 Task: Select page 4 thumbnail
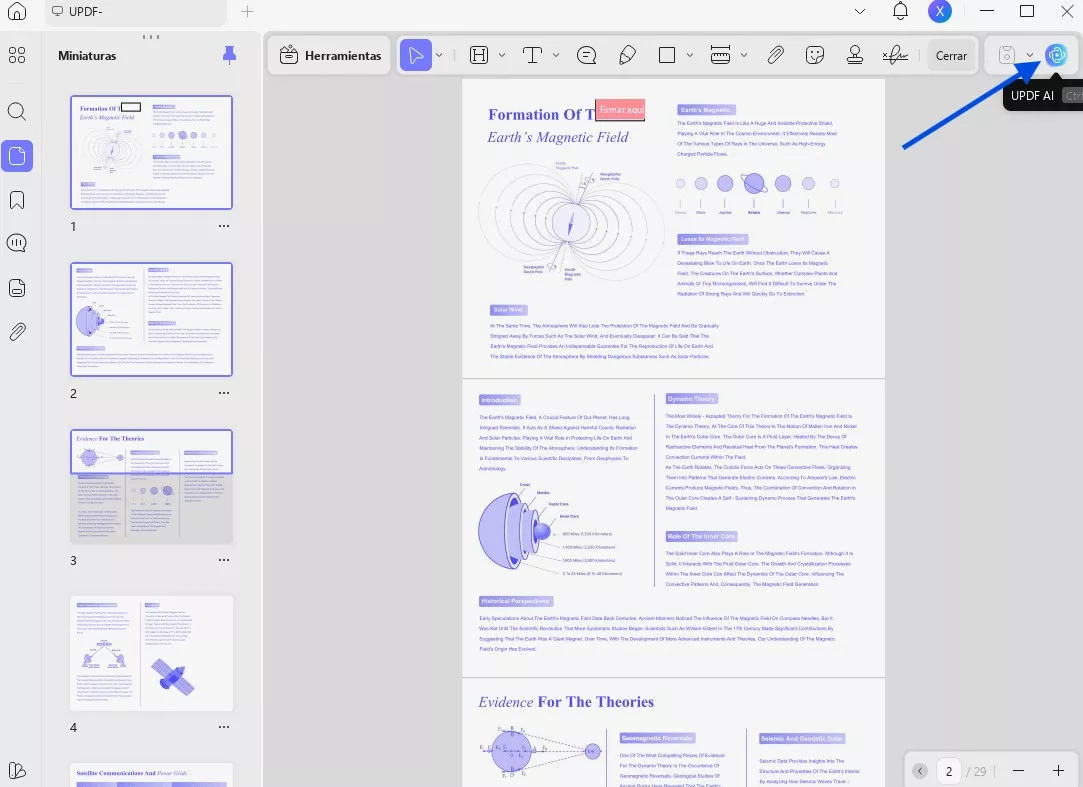[151, 654]
